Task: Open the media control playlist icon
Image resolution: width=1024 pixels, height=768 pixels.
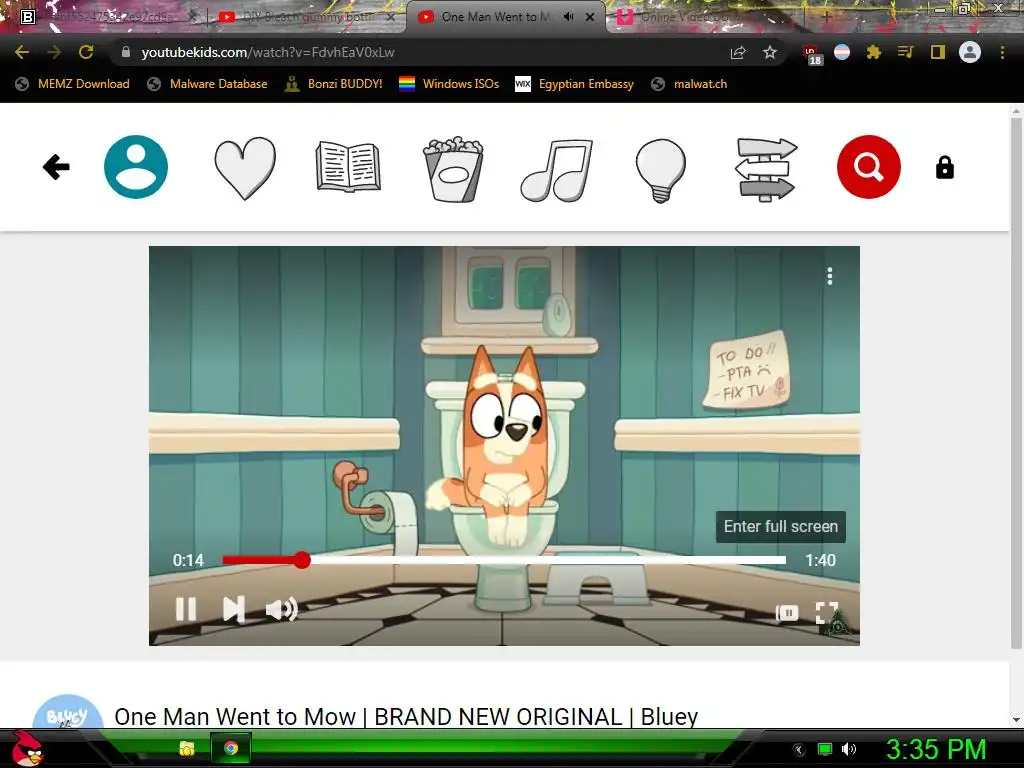Action: (905, 52)
